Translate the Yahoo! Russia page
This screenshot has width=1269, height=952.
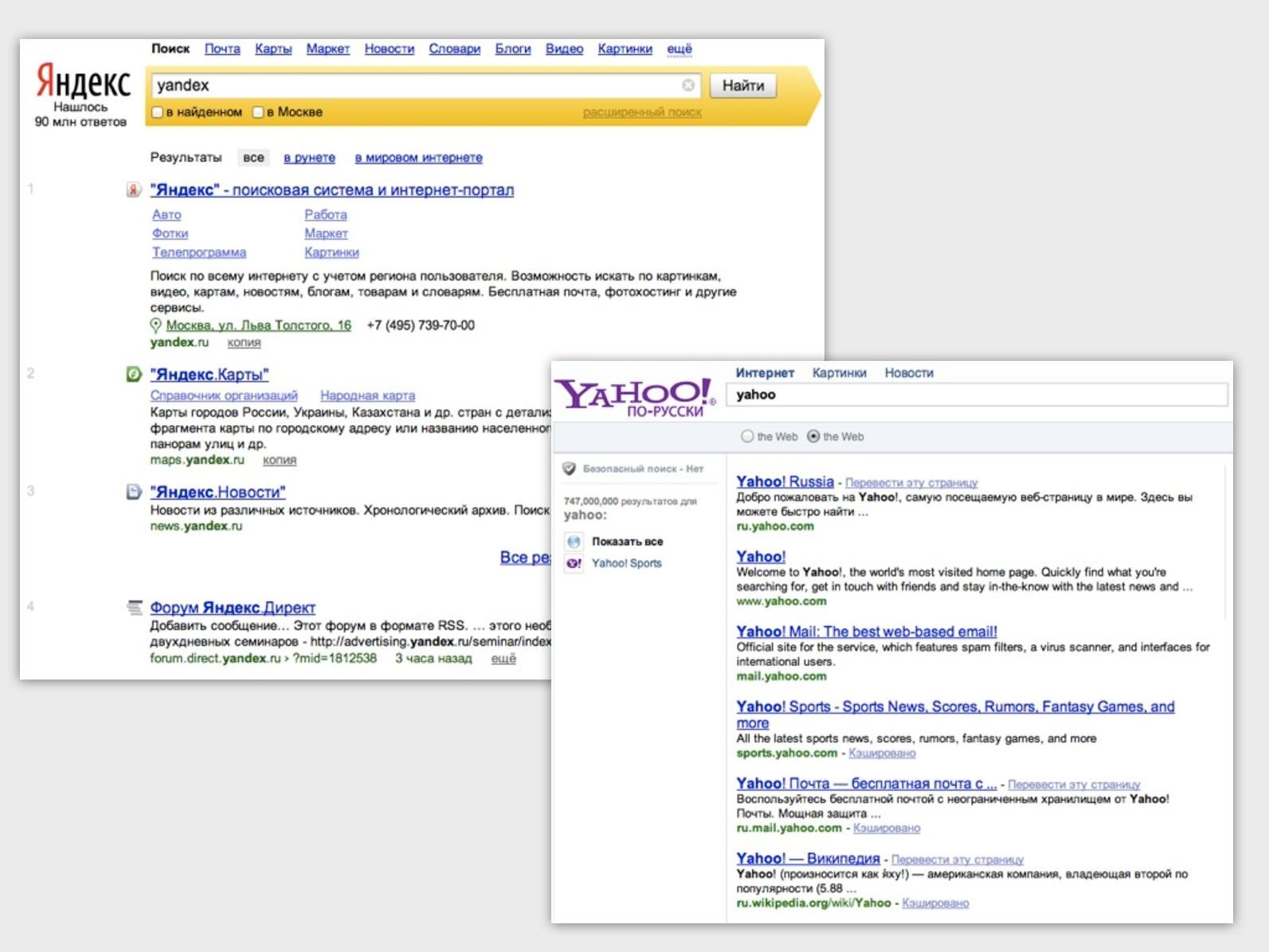tap(911, 483)
